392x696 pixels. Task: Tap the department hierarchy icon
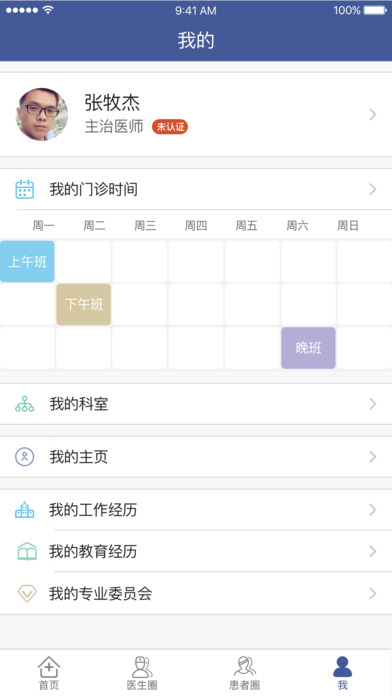click(x=24, y=404)
